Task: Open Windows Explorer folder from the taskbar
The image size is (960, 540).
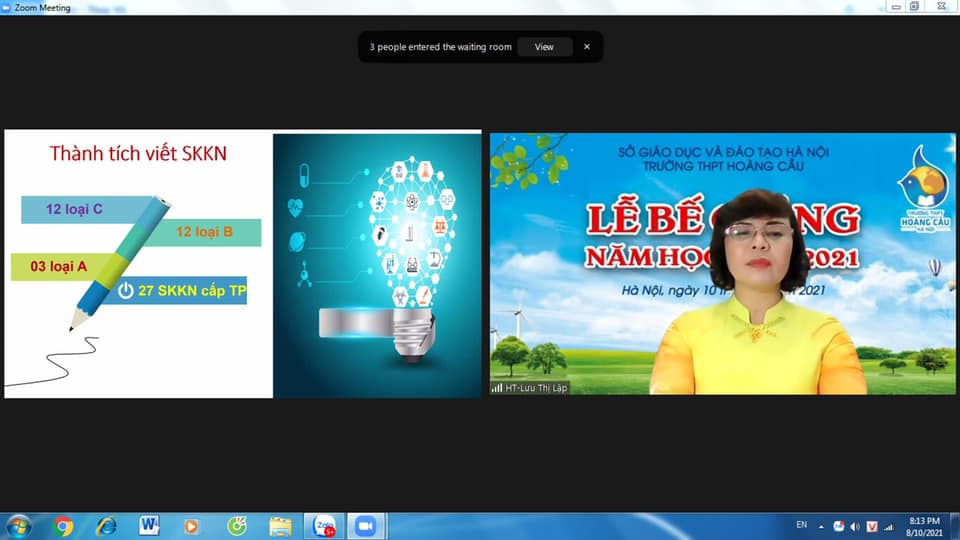Action: [280, 526]
